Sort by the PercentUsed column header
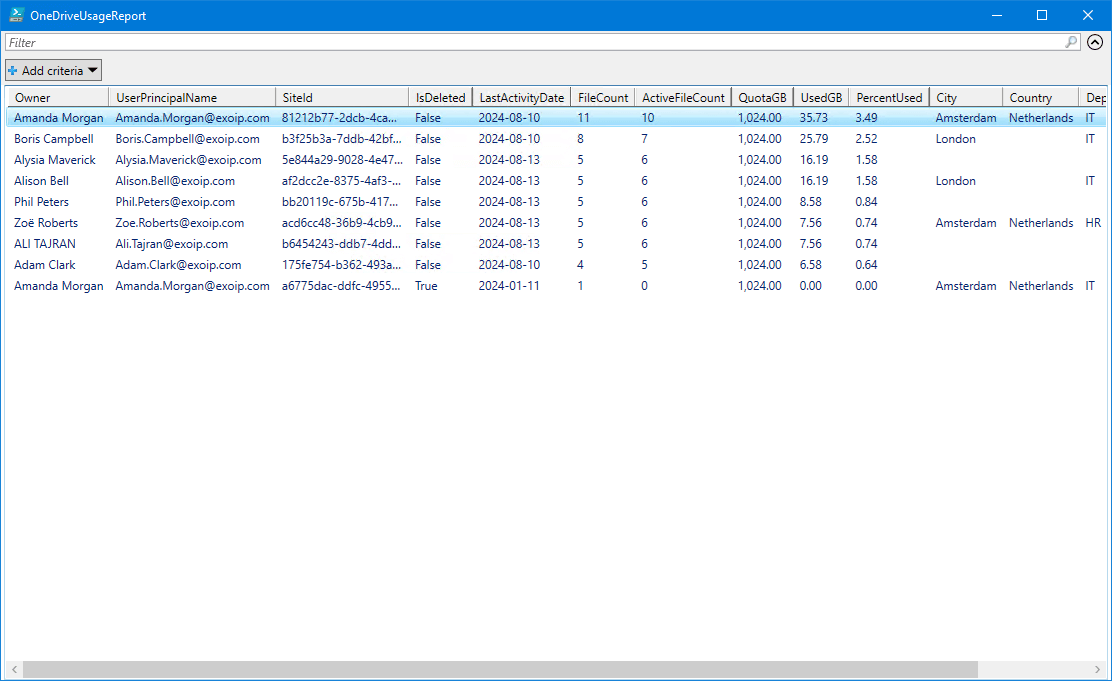This screenshot has width=1112, height=681. (x=888, y=97)
